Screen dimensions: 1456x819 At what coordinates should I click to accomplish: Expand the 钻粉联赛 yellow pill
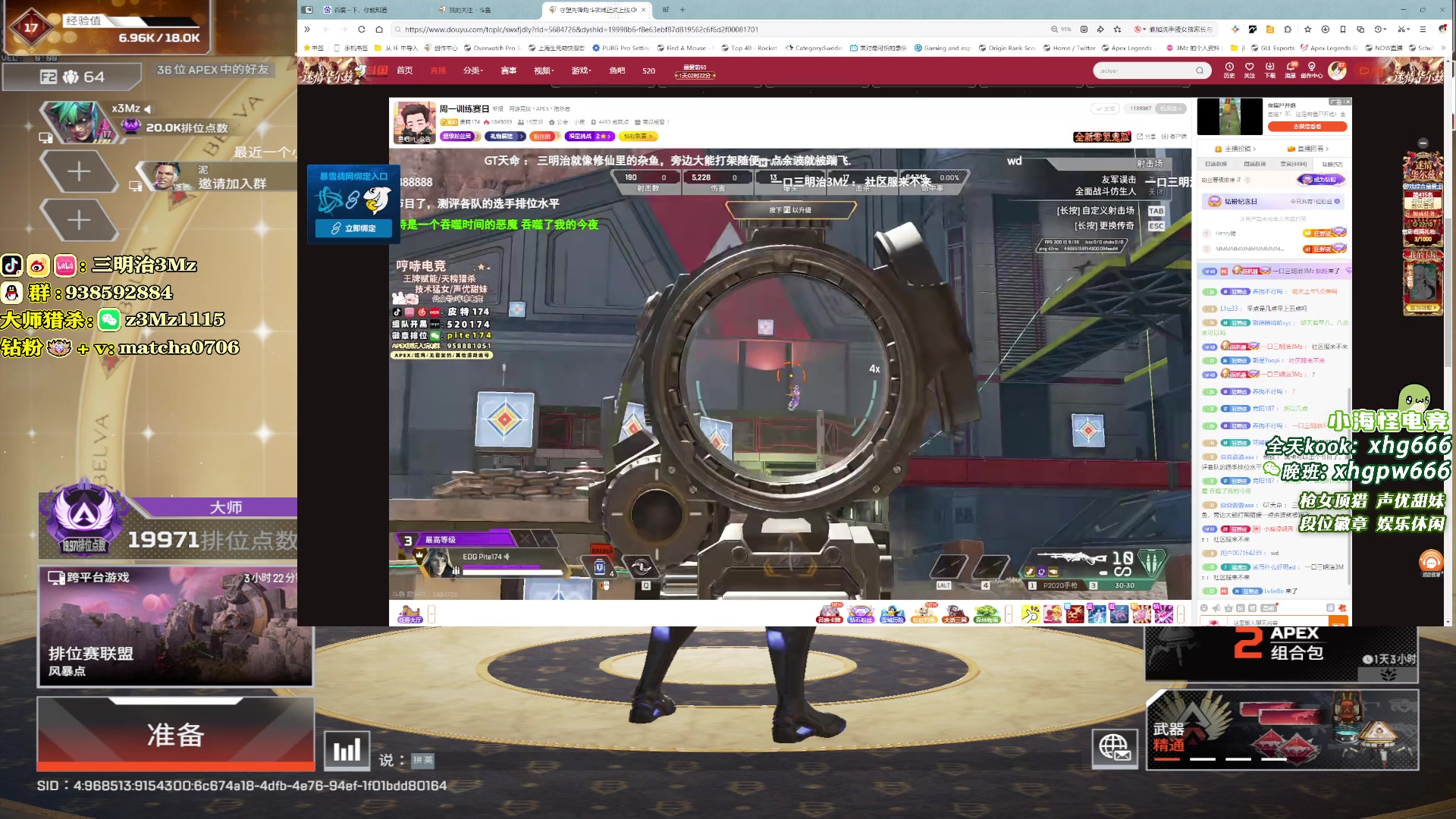[x=639, y=136]
